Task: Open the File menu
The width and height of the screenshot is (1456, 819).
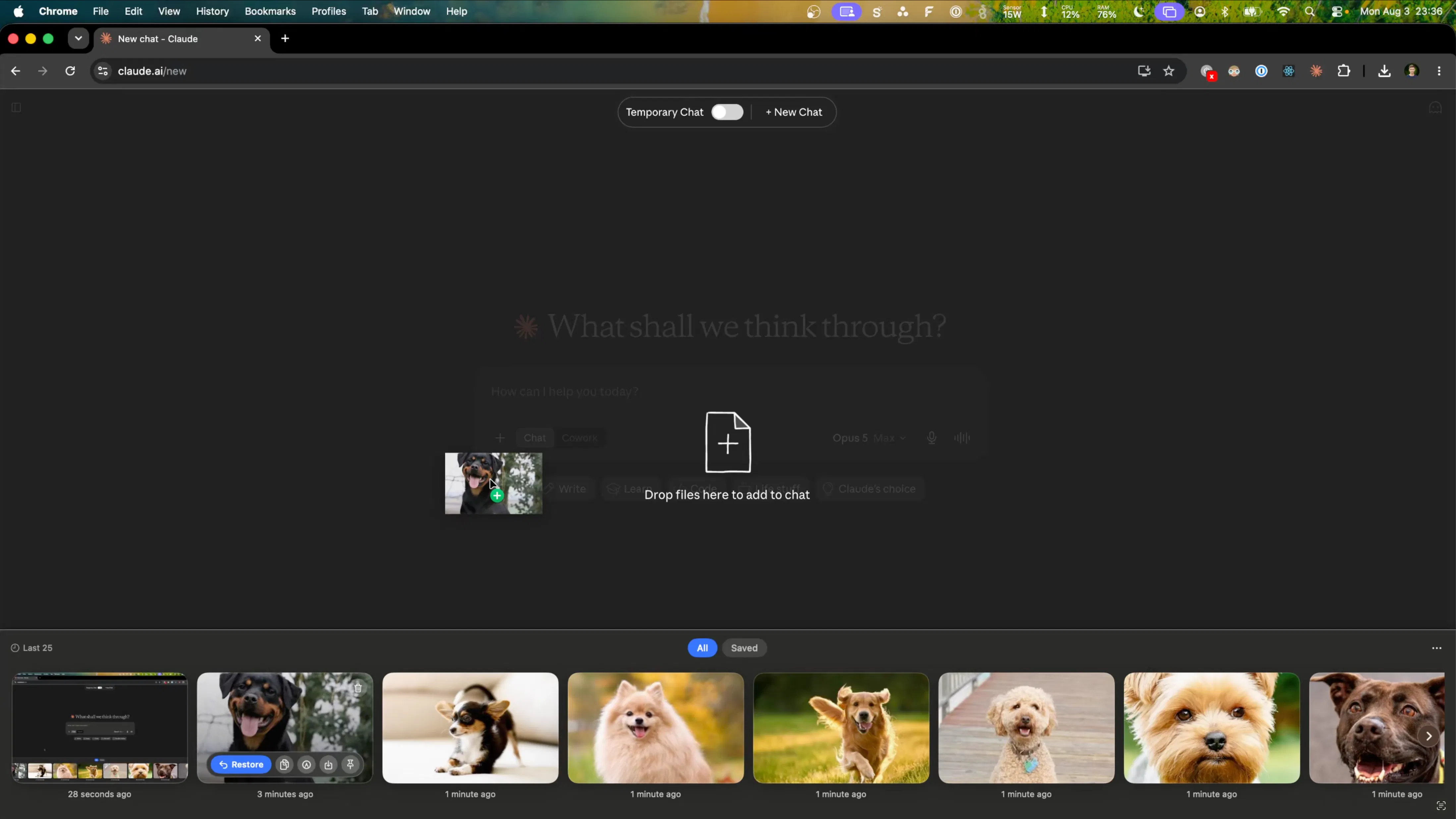Action: 101,11
